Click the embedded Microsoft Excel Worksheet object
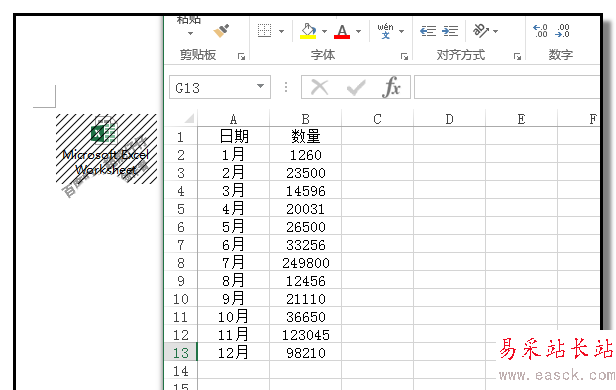Image resolution: width=616 pixels, height=390 pixels. tap(106, 148)
